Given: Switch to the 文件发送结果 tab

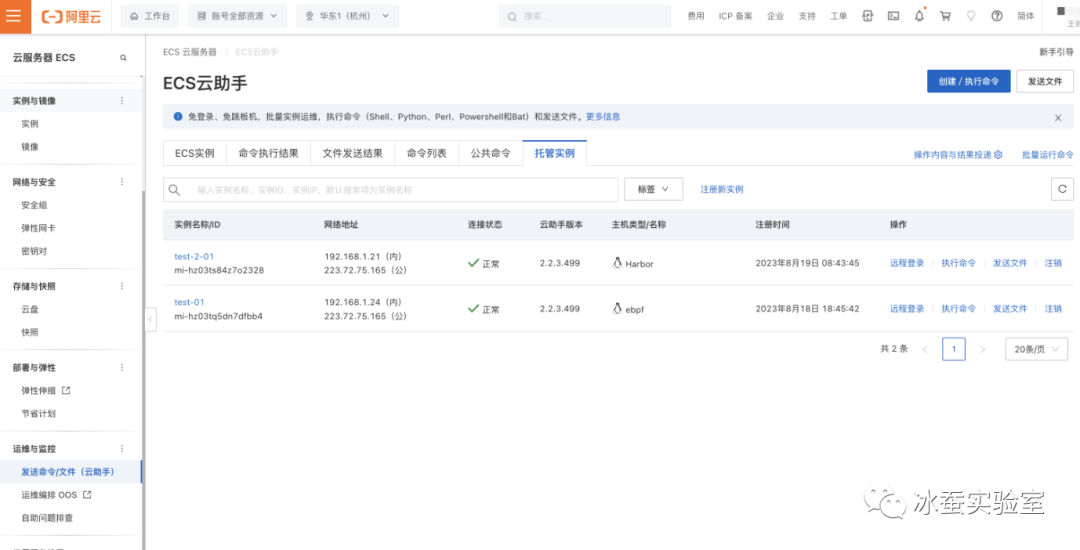Looking at the screenshot, I should [x=353, y=153].
